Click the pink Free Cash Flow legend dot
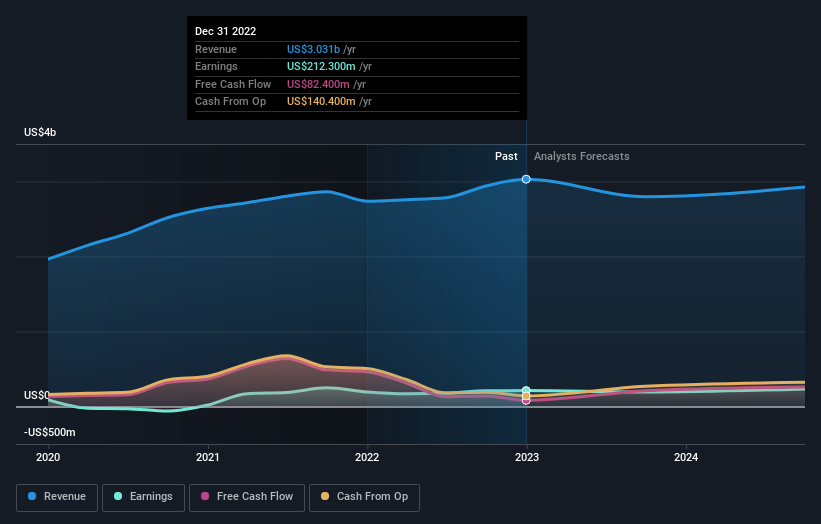The height and width of the screenshot is (524, 821). coord(205,496)
